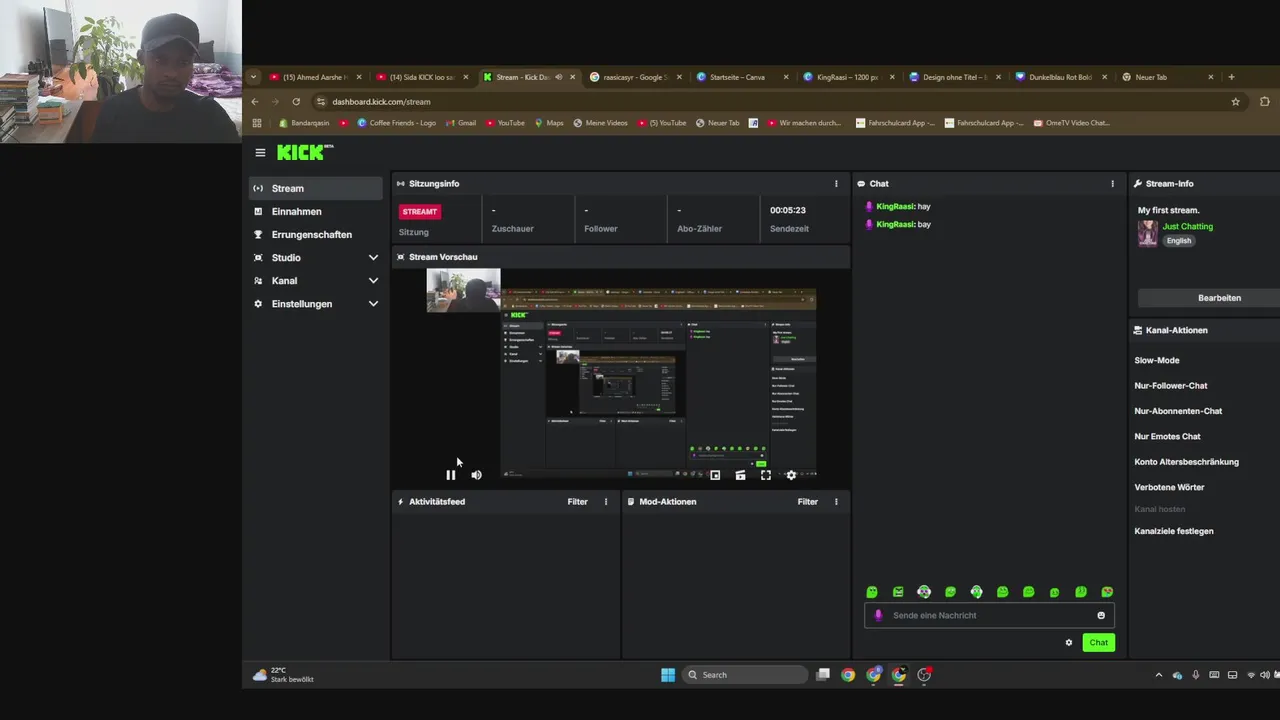Click purple microphone badge in chat input
This screenshot has width=1280, height=720.
tap(879, 616)
